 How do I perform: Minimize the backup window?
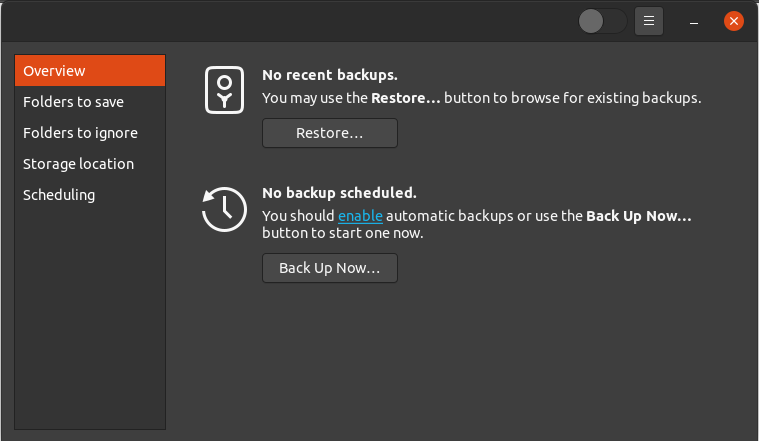(x=693, y=20)
